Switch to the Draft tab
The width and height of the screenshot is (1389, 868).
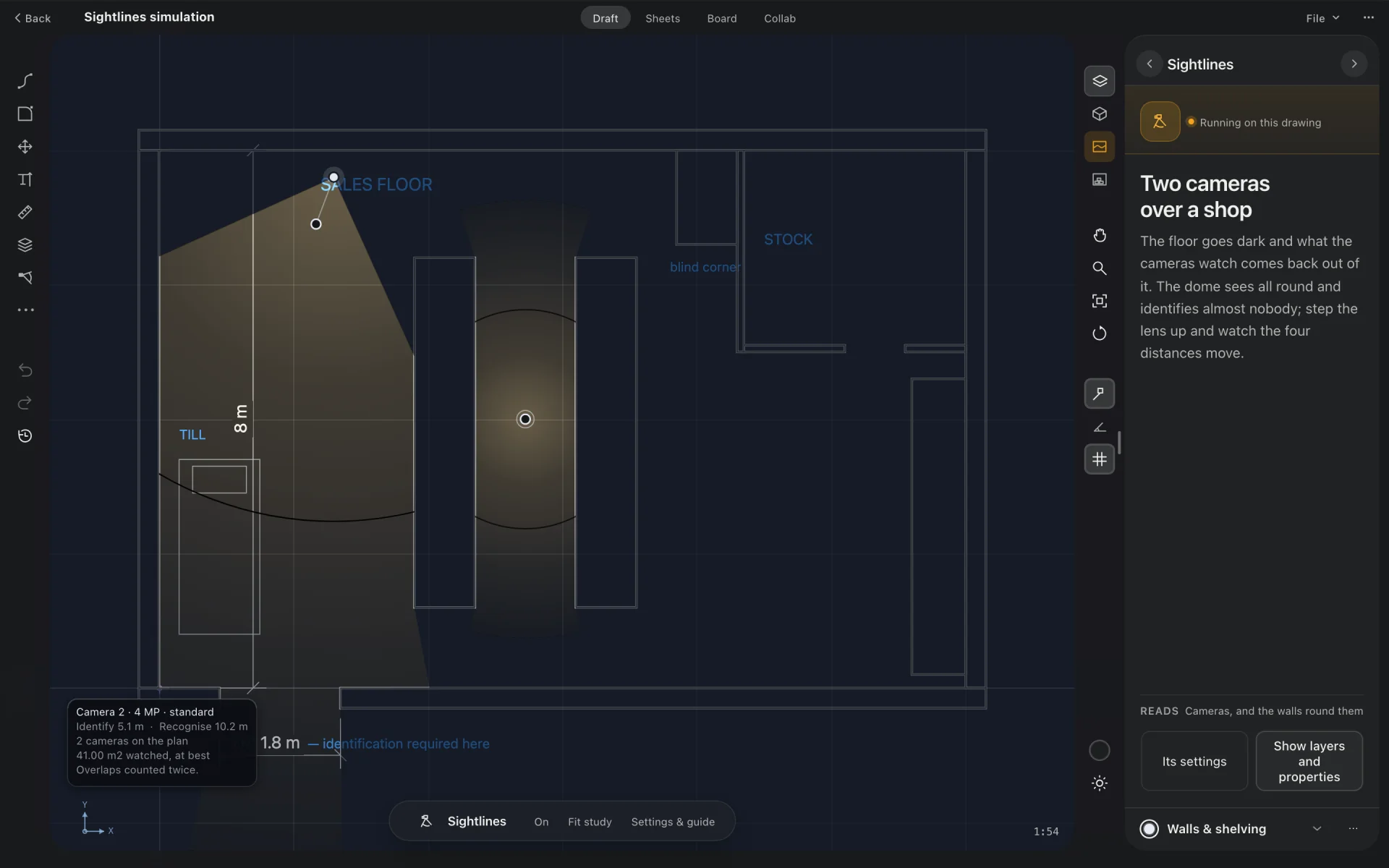(x=606, y=18)
